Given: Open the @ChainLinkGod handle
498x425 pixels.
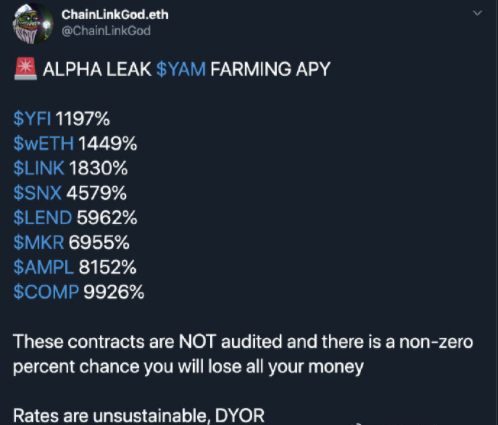Looking at the screenshot, I should (x=106, y=31).
